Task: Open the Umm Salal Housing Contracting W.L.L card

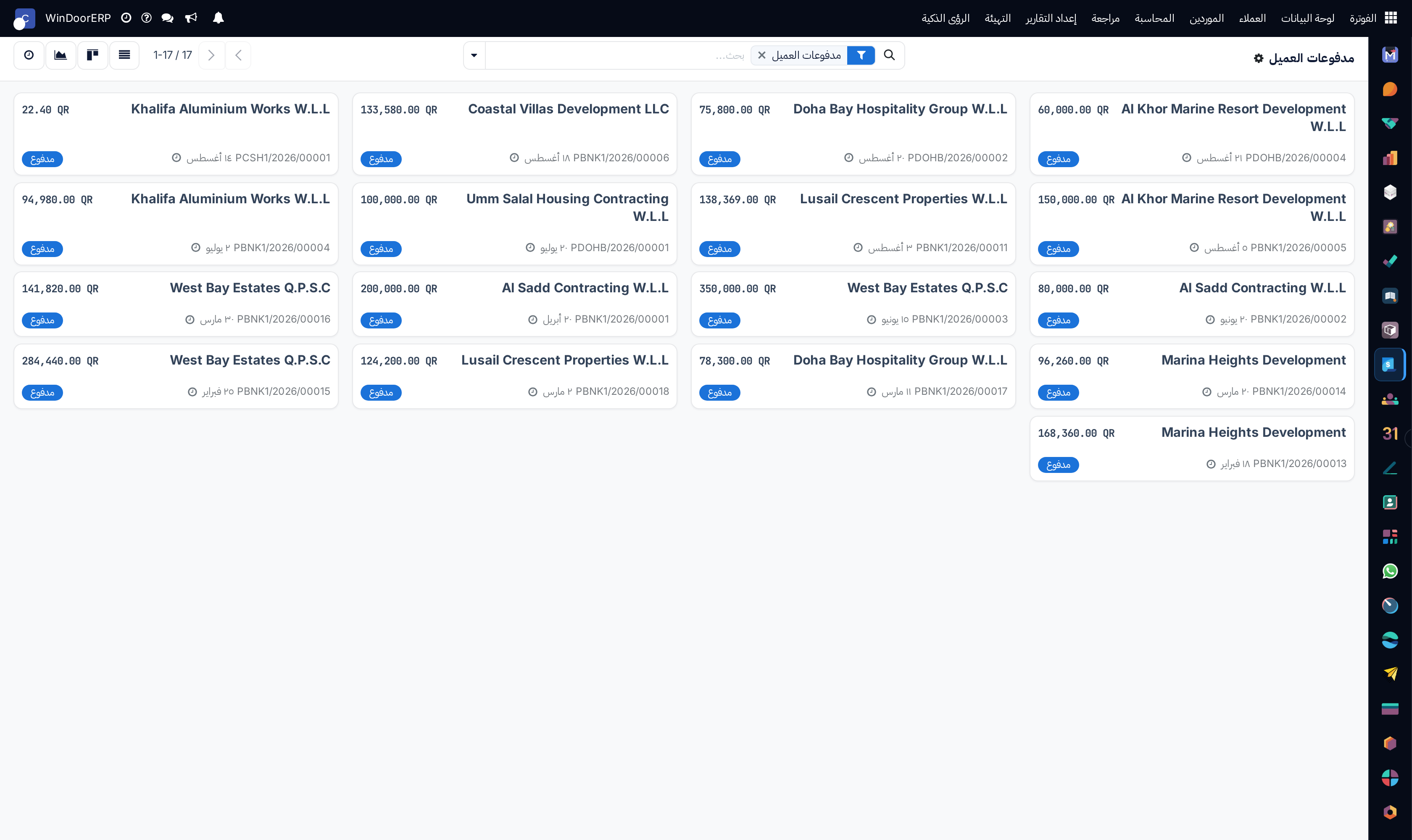Action: point(514,223)
